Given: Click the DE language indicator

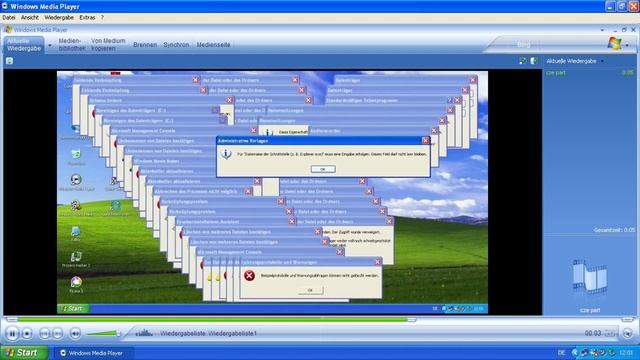Looking at the screenshot, I should point(562,353).
